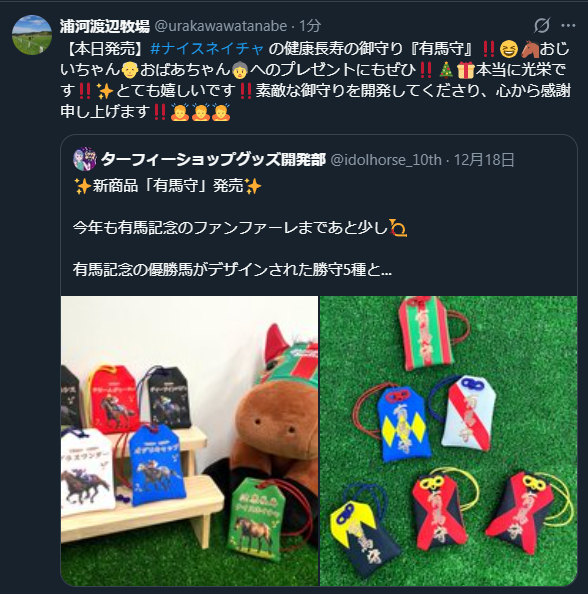588x594 pixels.
Task: View right photo of 有馬守 charms on turf
Action: (448, 441)
